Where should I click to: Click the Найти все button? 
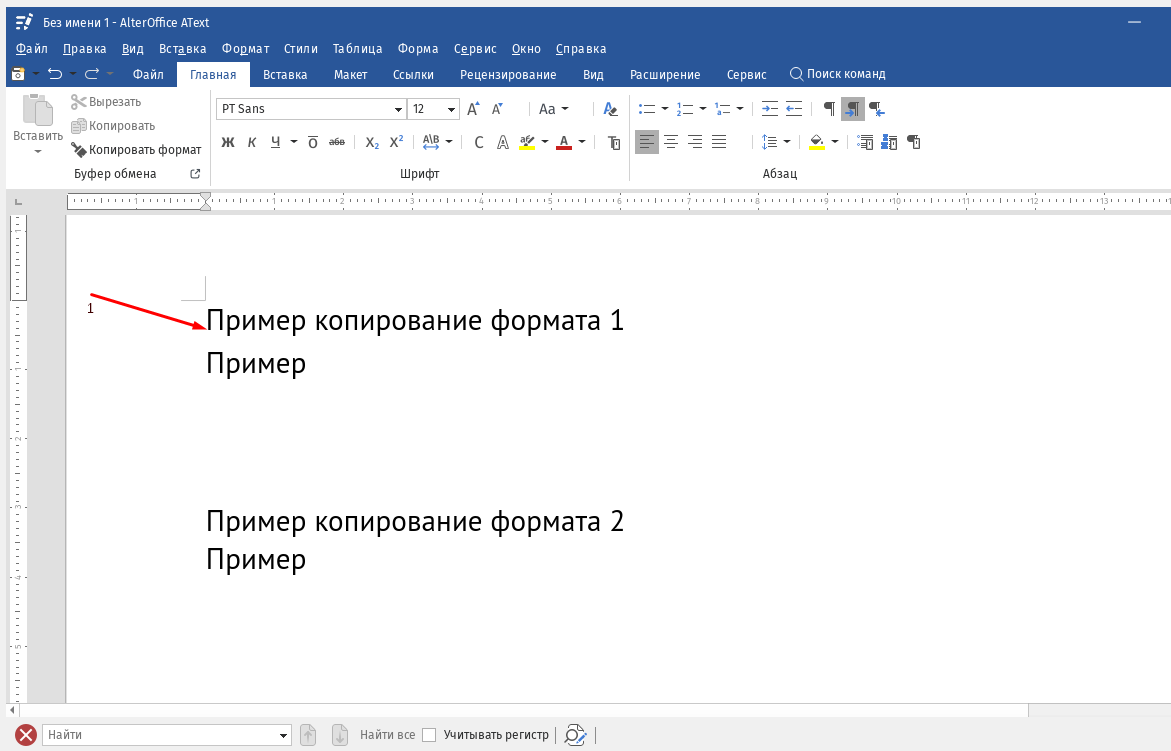coord(387,735)
